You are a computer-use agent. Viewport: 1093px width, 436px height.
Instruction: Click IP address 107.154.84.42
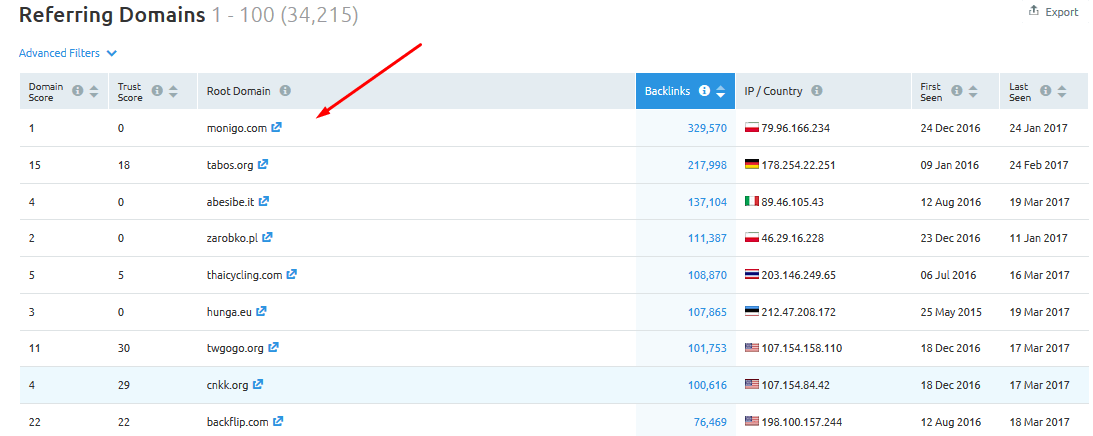click(796, 385)
